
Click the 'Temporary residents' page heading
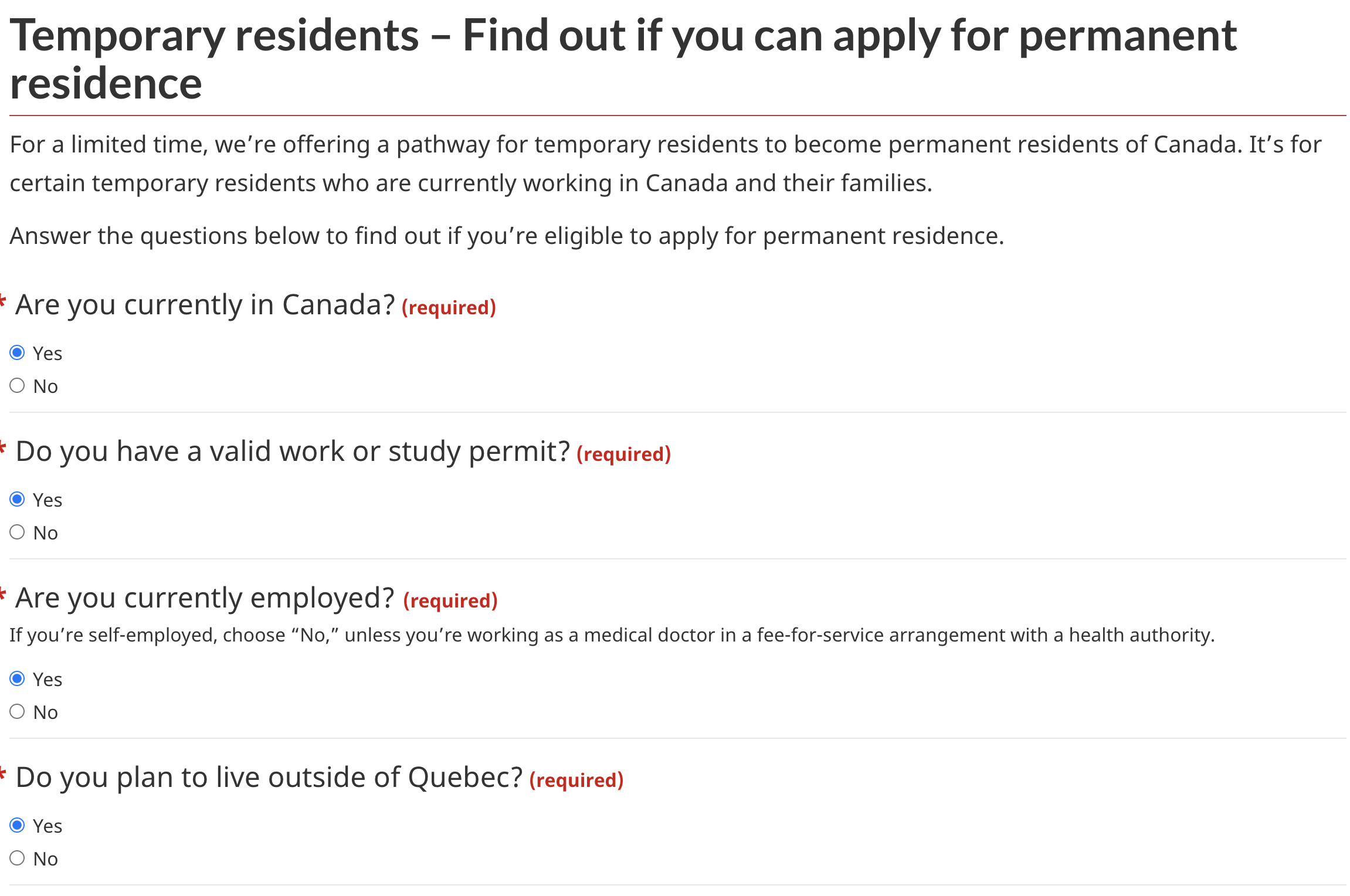623,59
